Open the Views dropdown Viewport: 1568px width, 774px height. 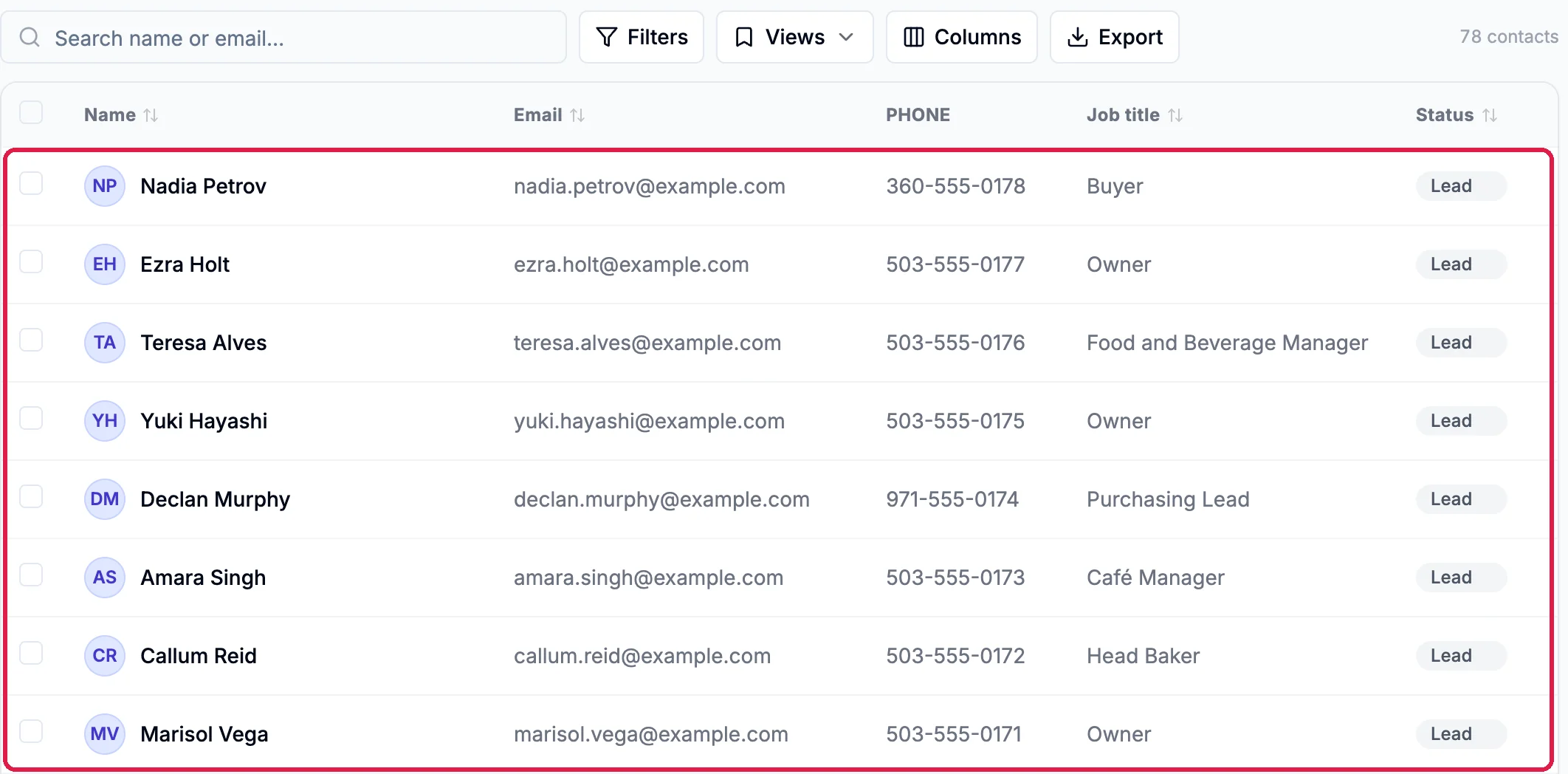[794, 37]
